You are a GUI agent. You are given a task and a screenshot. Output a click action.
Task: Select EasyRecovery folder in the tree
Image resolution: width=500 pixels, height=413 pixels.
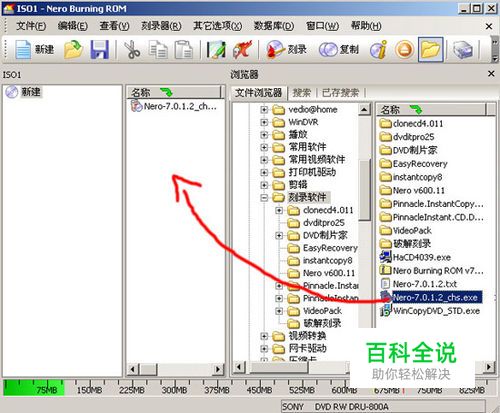[x=330, y=248]
